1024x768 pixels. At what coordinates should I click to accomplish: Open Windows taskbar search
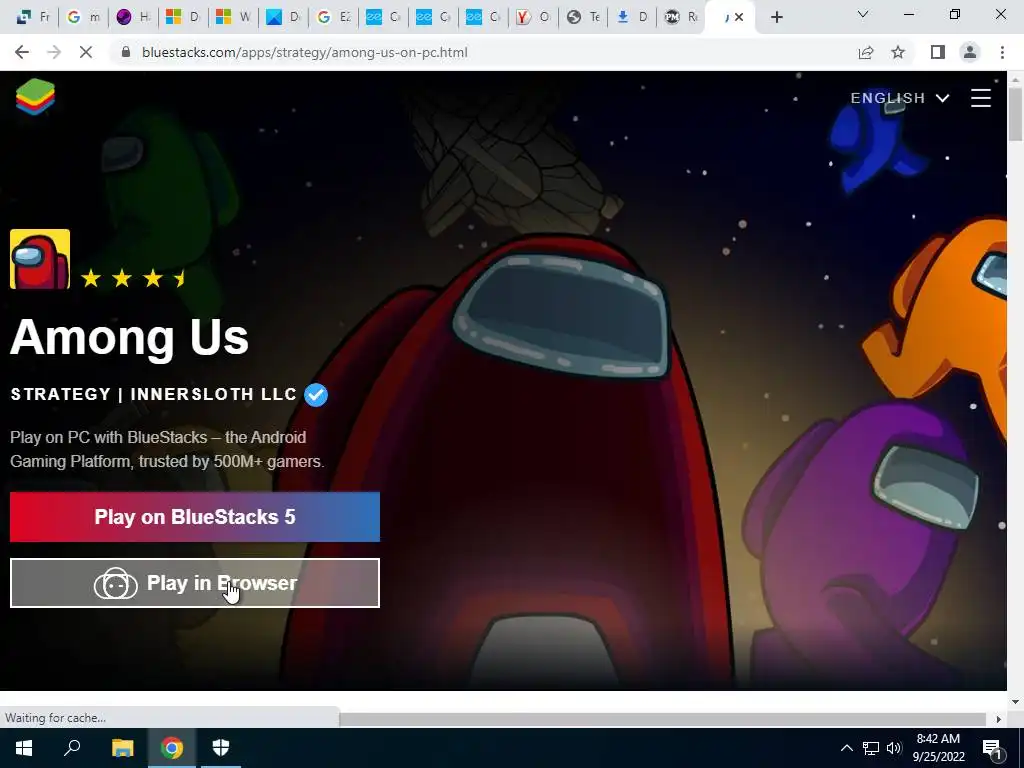(x=72, y=748)
